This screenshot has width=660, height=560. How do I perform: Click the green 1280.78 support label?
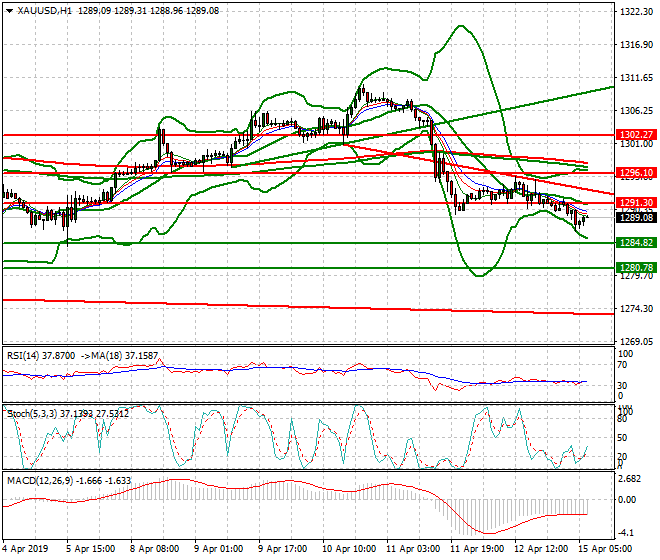636,268
